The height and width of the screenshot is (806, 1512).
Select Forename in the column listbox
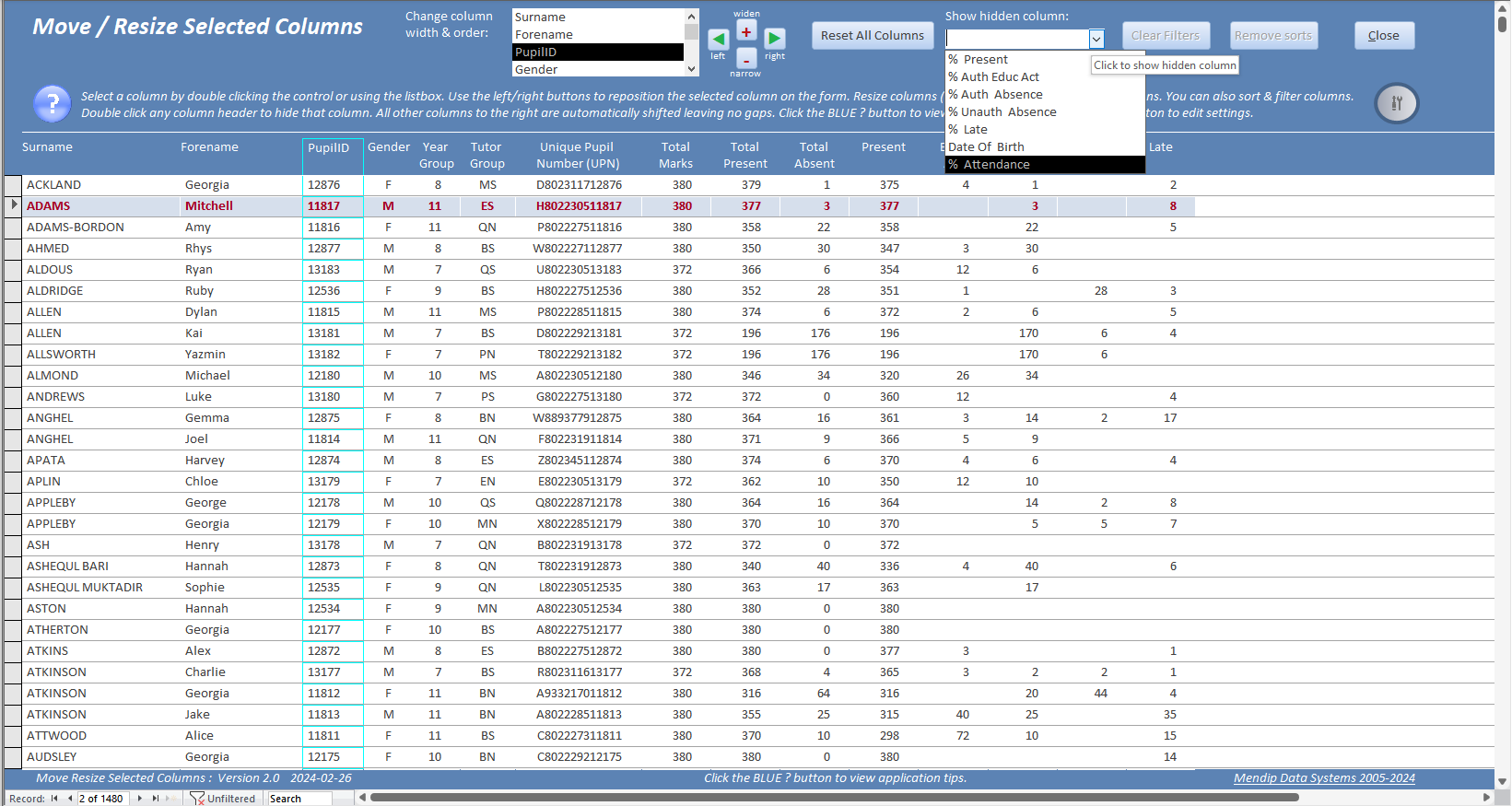[598, 34]
